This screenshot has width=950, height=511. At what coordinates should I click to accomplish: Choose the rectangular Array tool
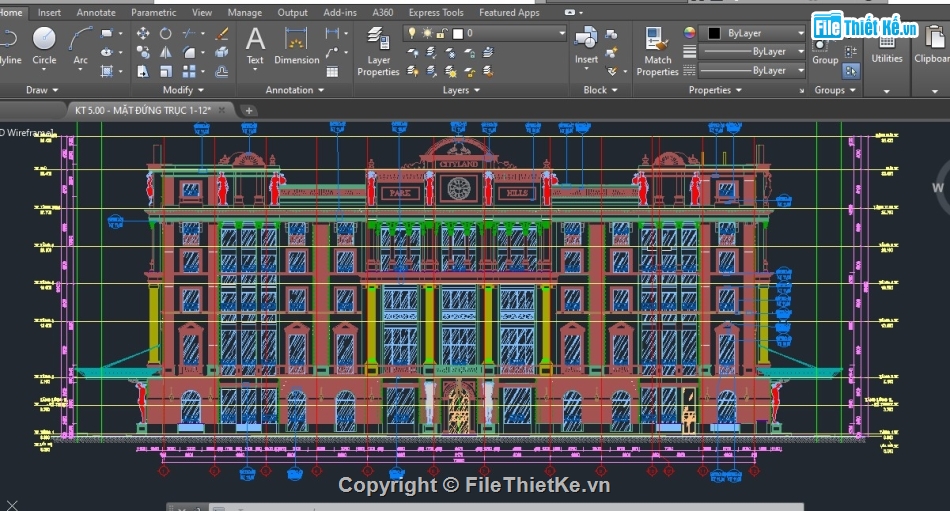coord(189,72)
